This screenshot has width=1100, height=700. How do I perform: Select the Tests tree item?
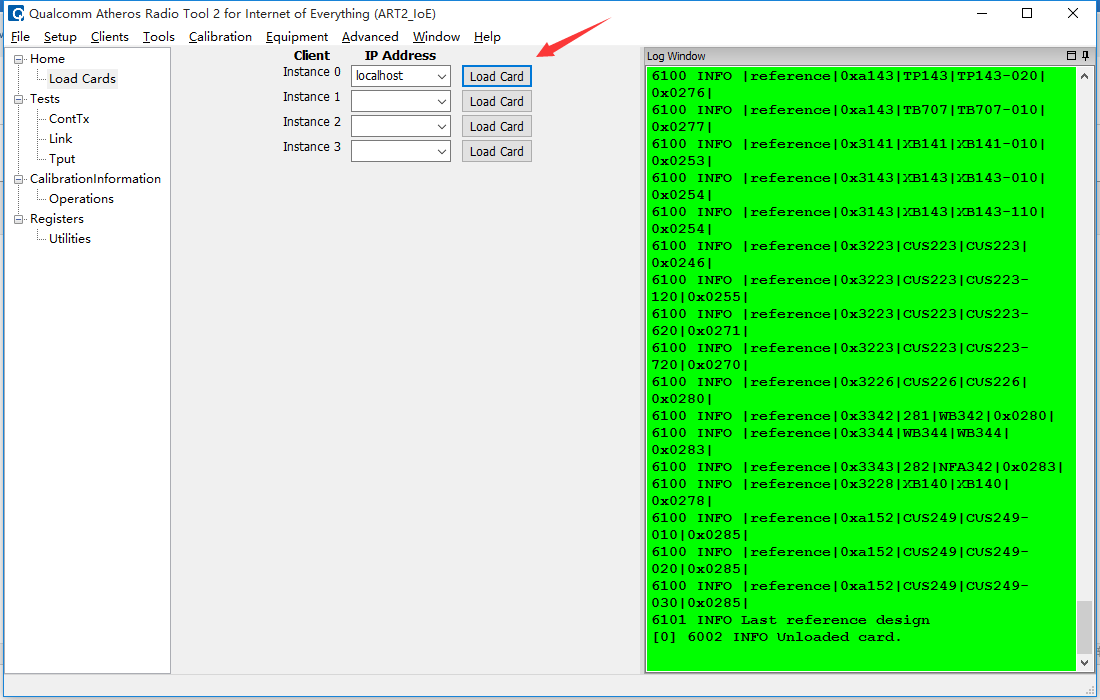pos(44,99)
